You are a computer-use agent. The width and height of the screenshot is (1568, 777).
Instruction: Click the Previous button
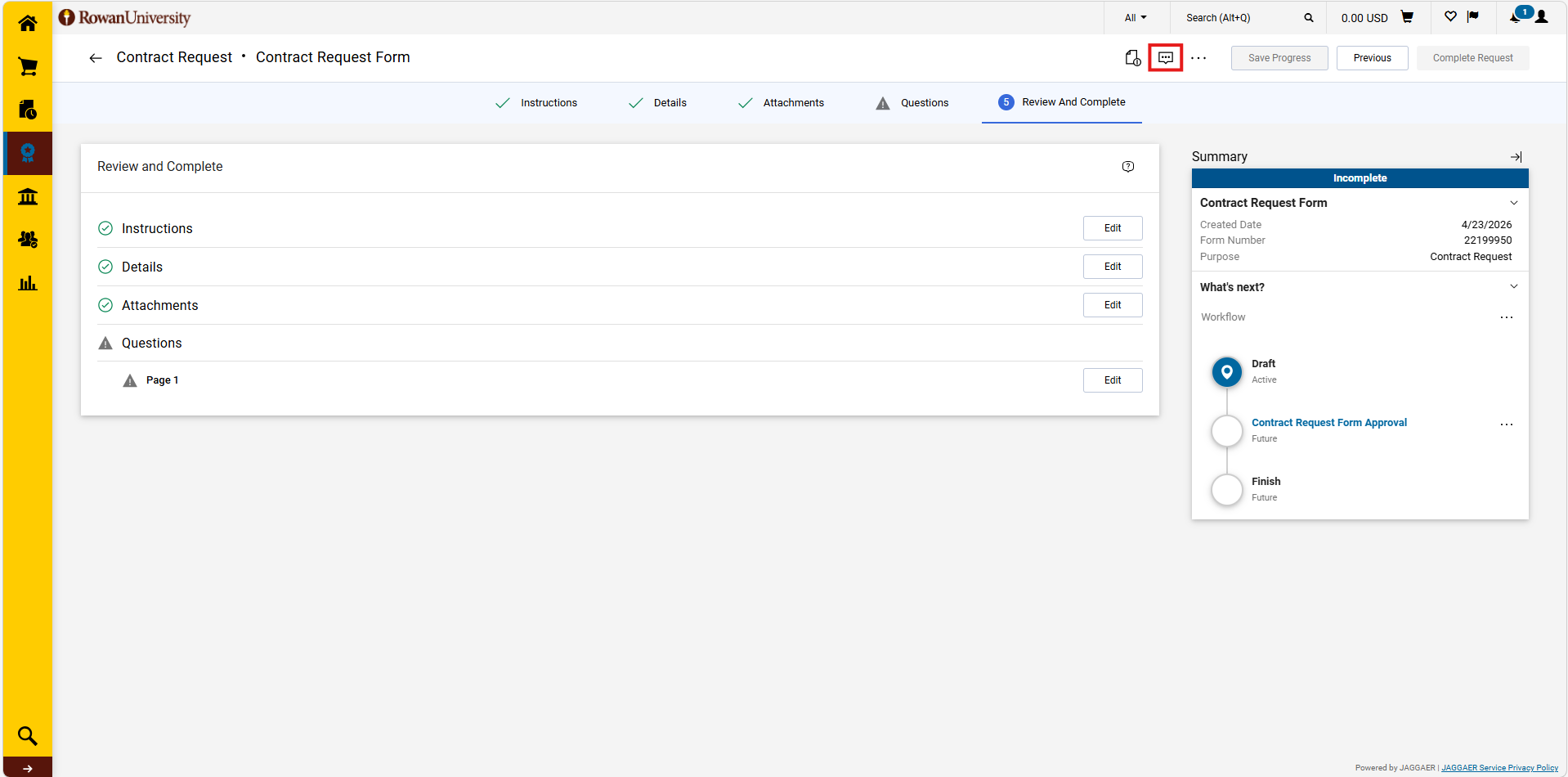pos(1372,58)
